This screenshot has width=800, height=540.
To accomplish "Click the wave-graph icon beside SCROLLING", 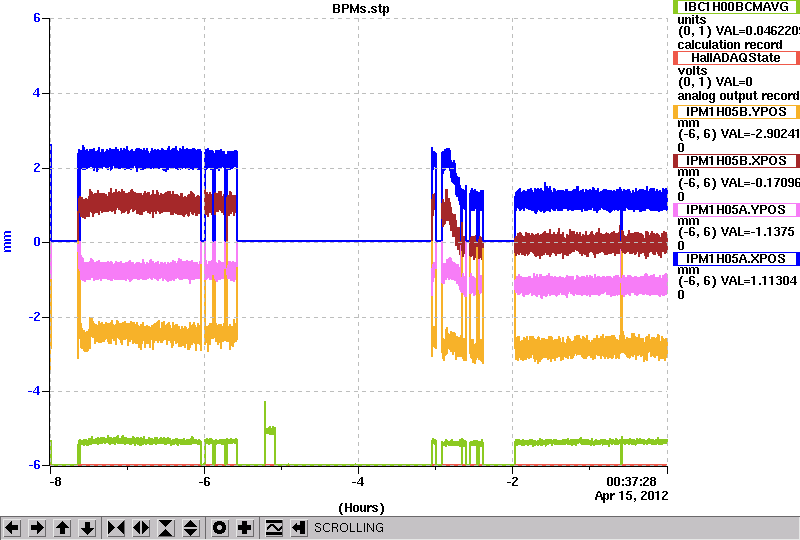I will click(274, 528).
